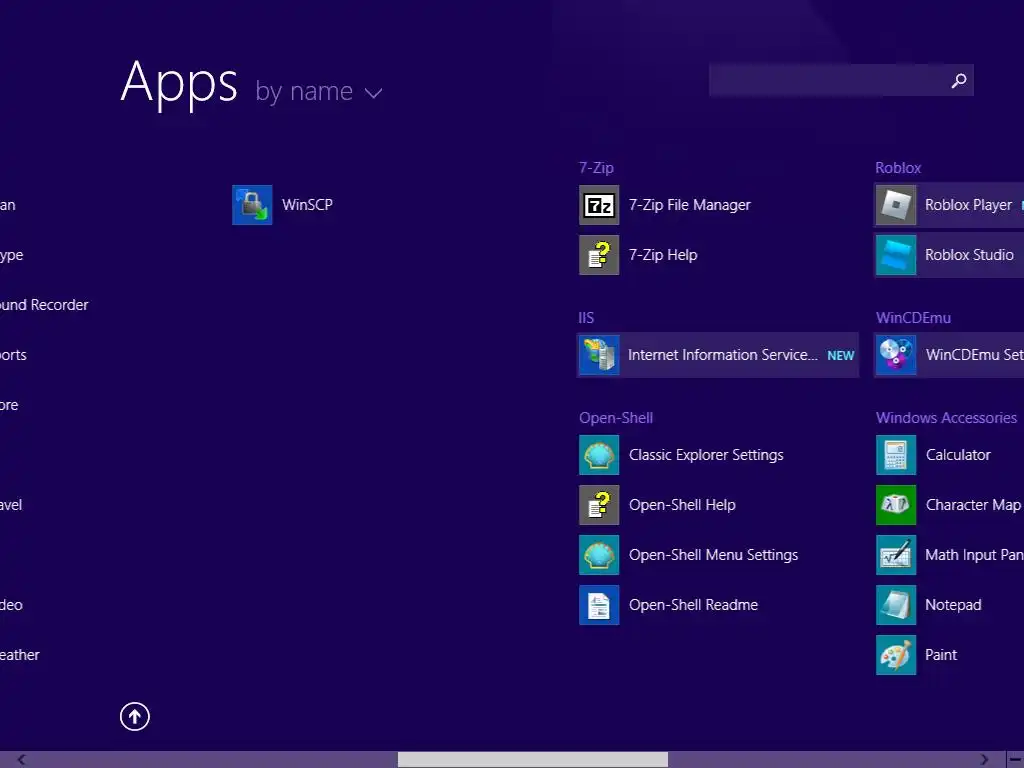Select the IIS group header
The image size is (1024, 768).
click(x=586, y=318)
